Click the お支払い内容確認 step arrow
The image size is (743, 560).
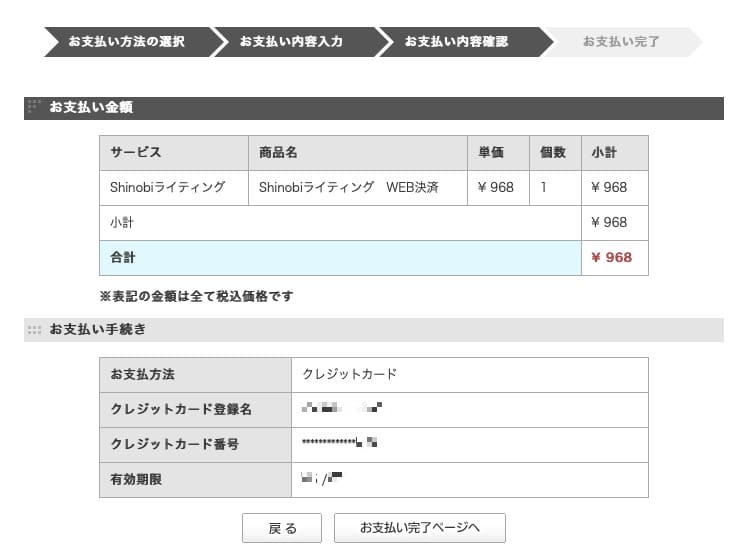click(x=457, y=42)
